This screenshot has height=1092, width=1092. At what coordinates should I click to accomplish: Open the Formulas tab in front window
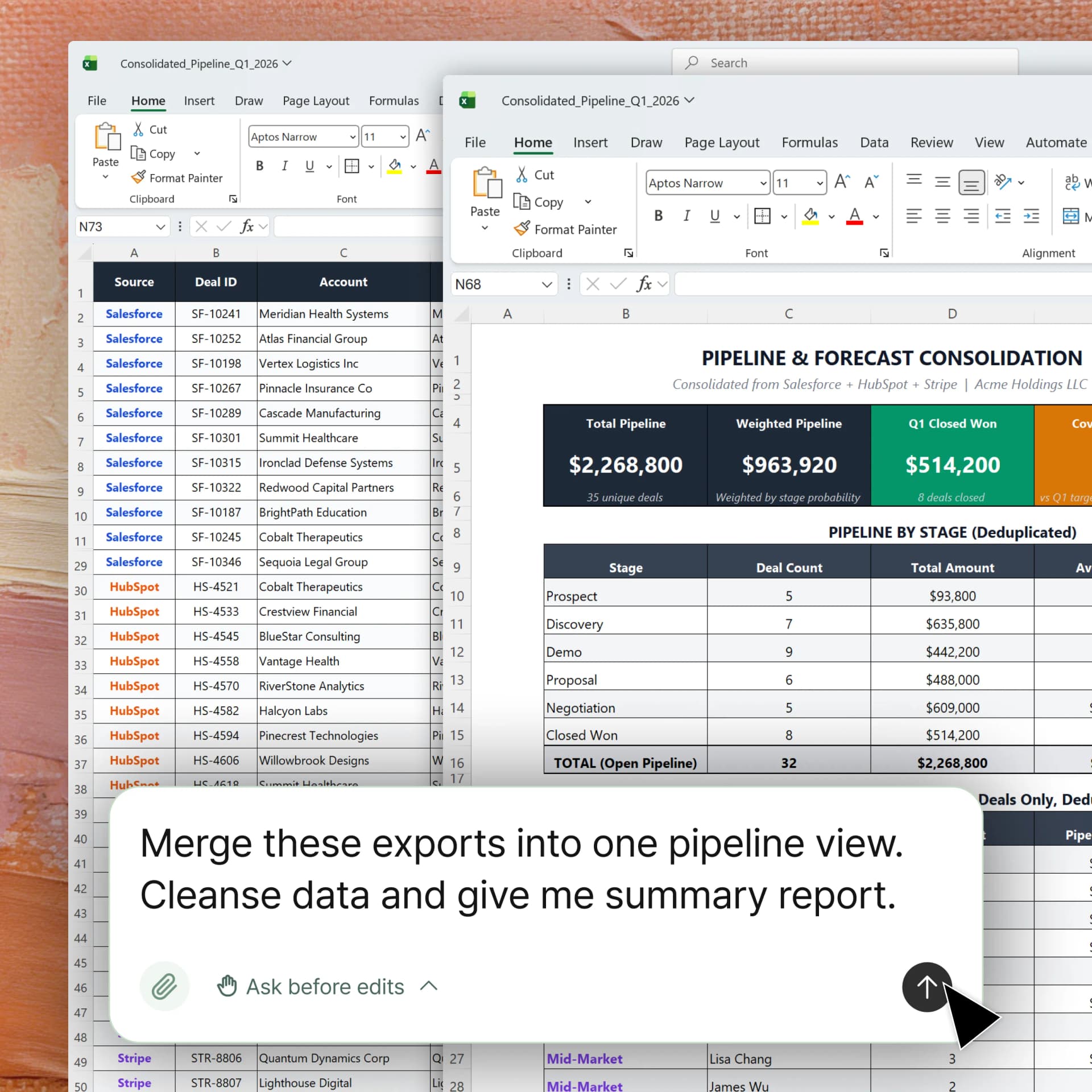809,142
